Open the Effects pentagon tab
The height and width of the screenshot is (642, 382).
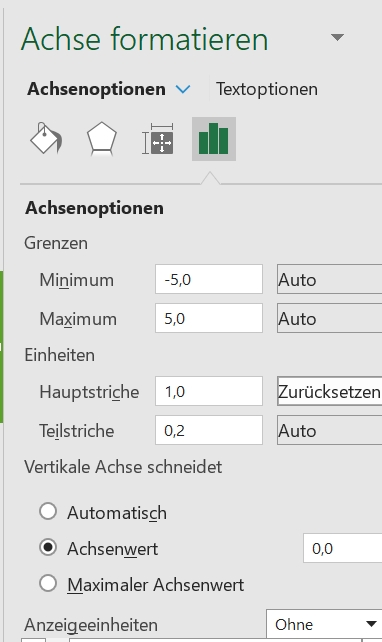tap(102, 139)
